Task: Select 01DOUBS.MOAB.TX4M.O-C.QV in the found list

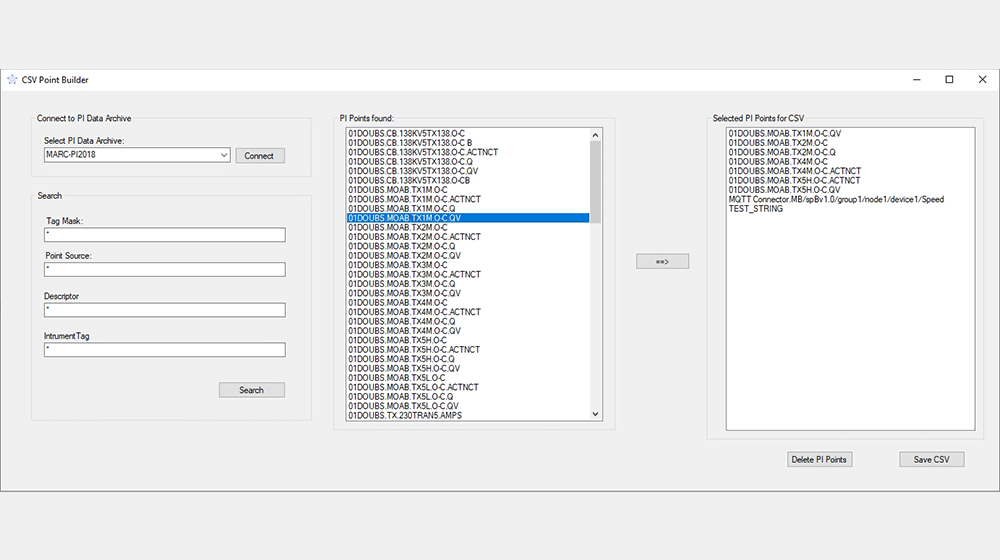Action: click(468, 331)
